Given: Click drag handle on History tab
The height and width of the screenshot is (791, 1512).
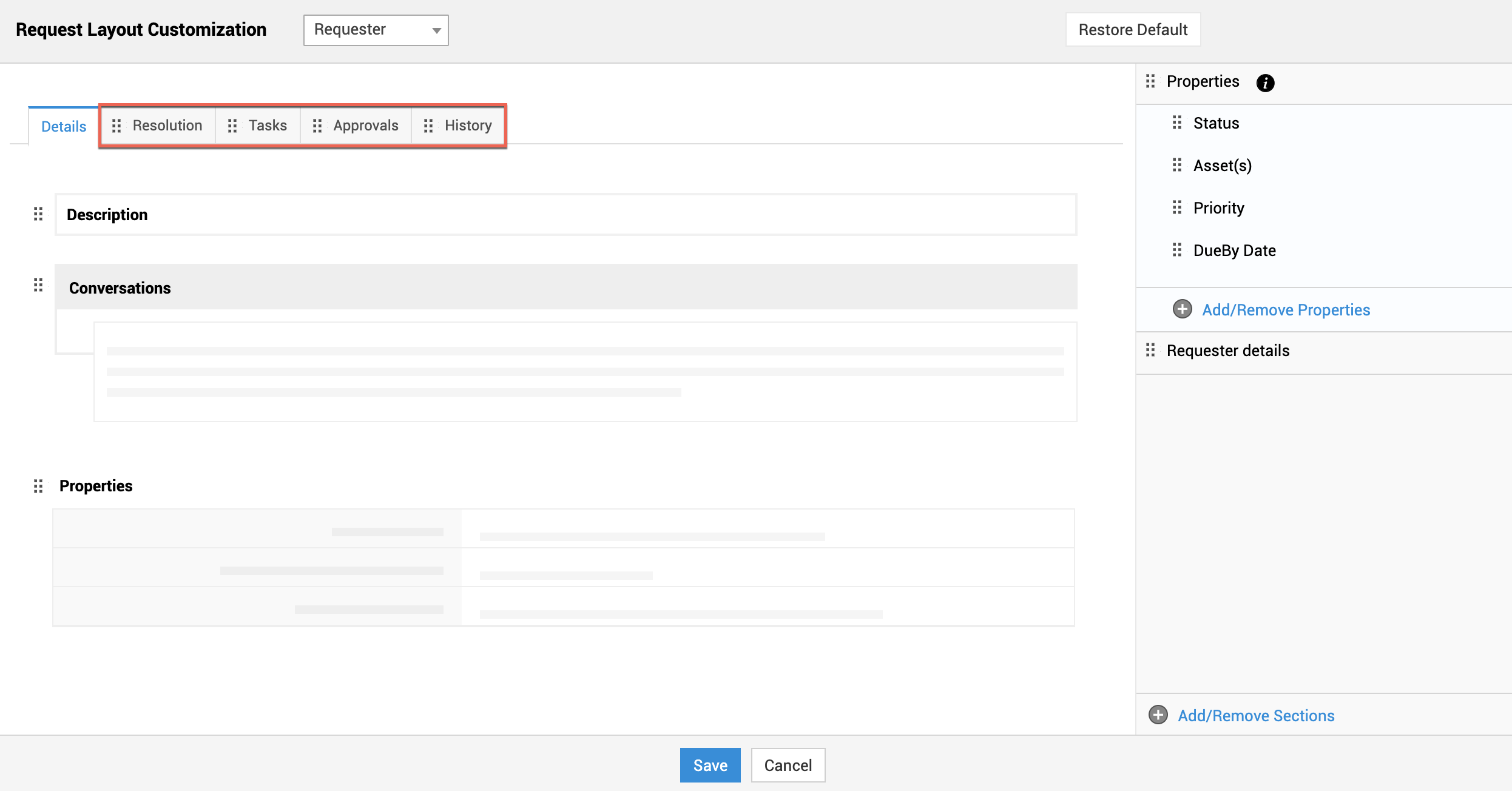Looking at the screenshot, I should (428, 126).
